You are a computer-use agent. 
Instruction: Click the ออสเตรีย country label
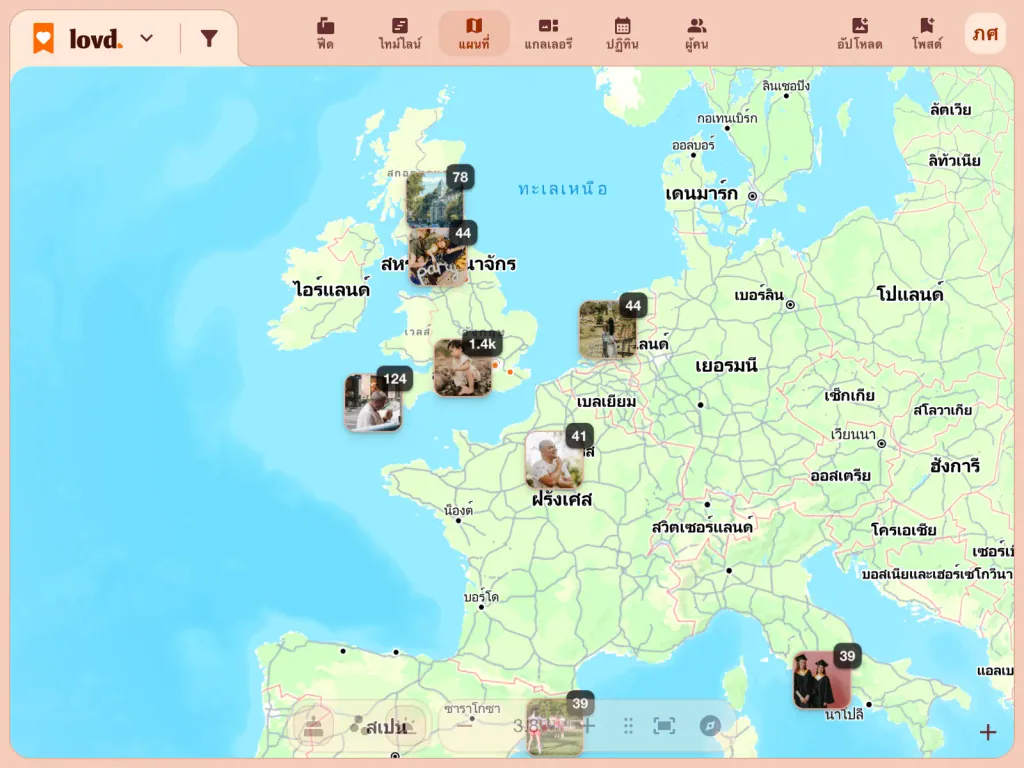tap(840, 475)
